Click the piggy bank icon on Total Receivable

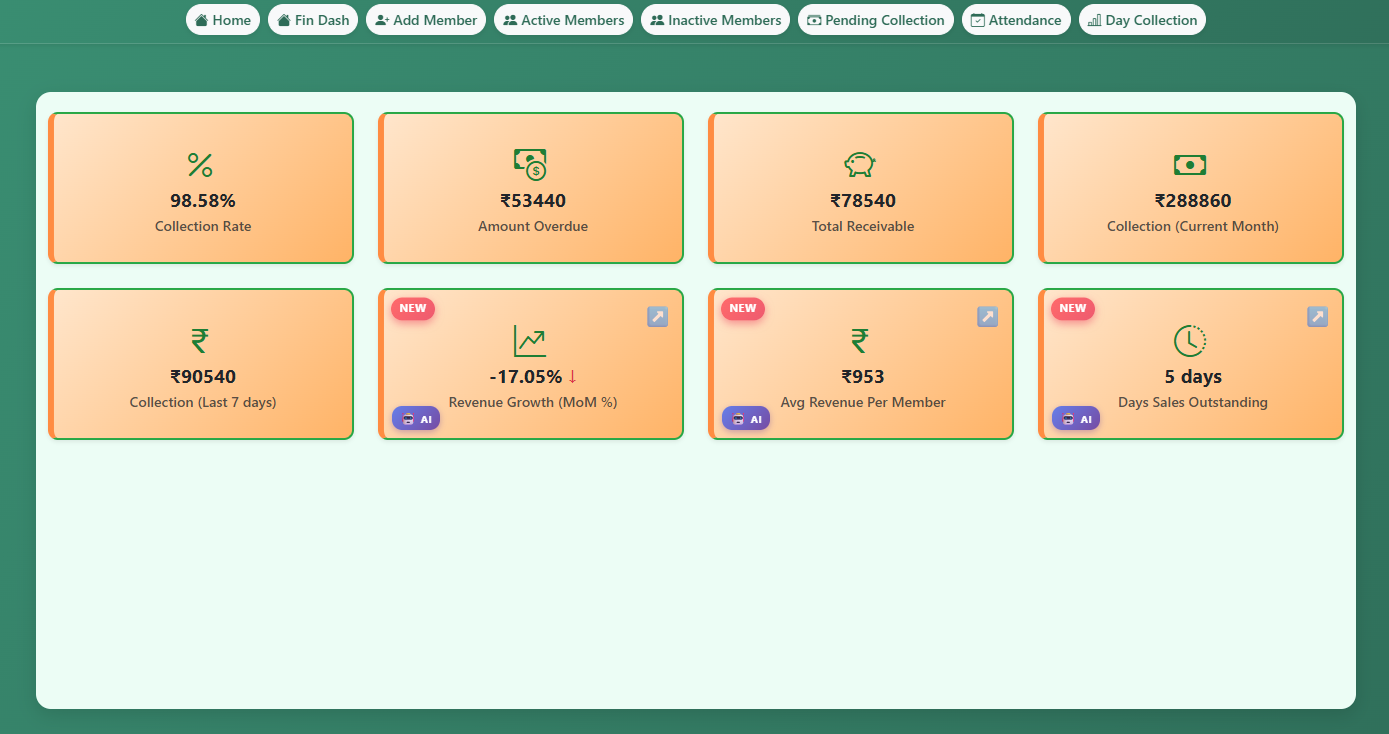pyautogui.click(x=859, y=164)
